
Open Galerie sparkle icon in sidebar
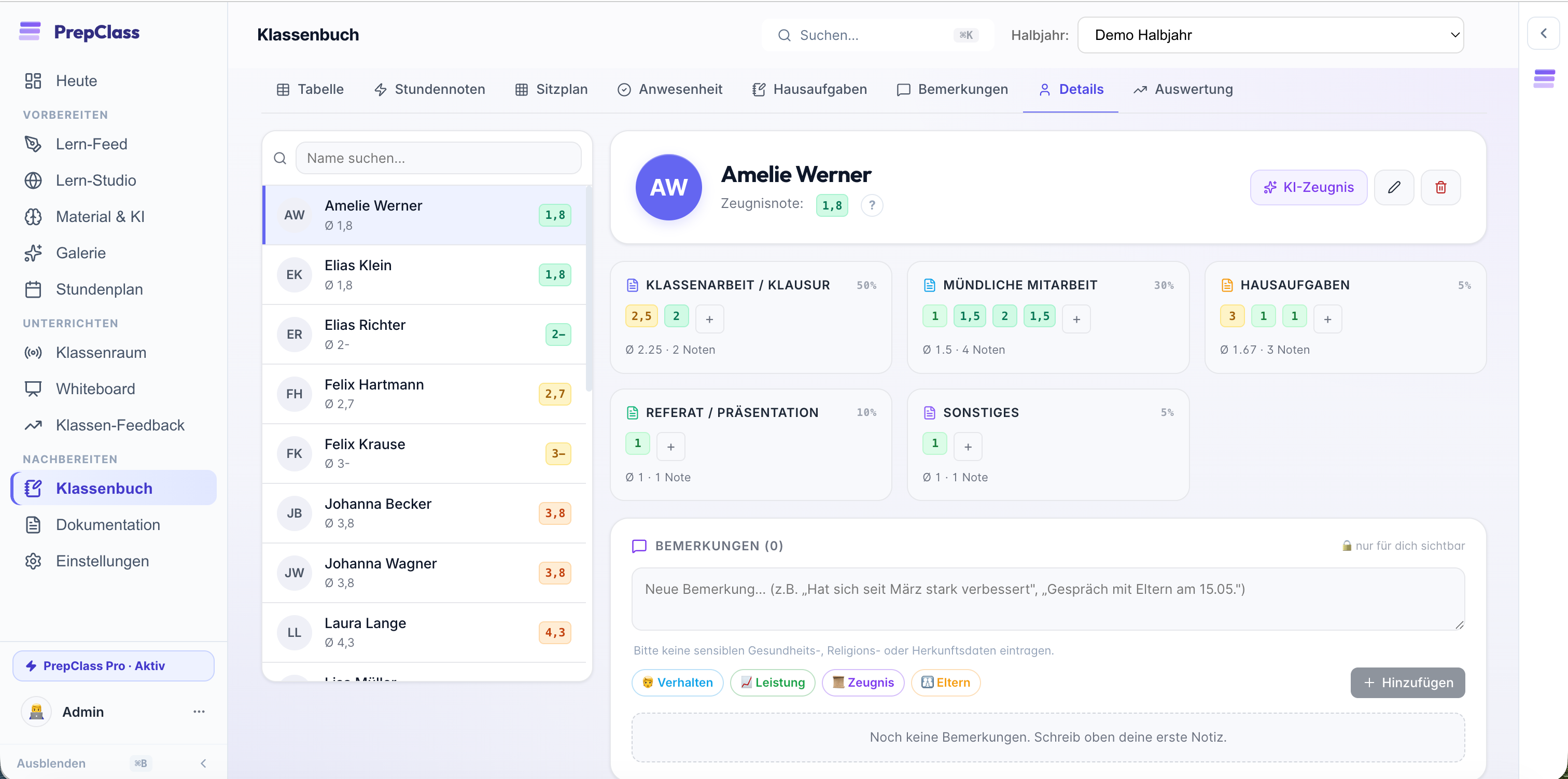point(33,253)
